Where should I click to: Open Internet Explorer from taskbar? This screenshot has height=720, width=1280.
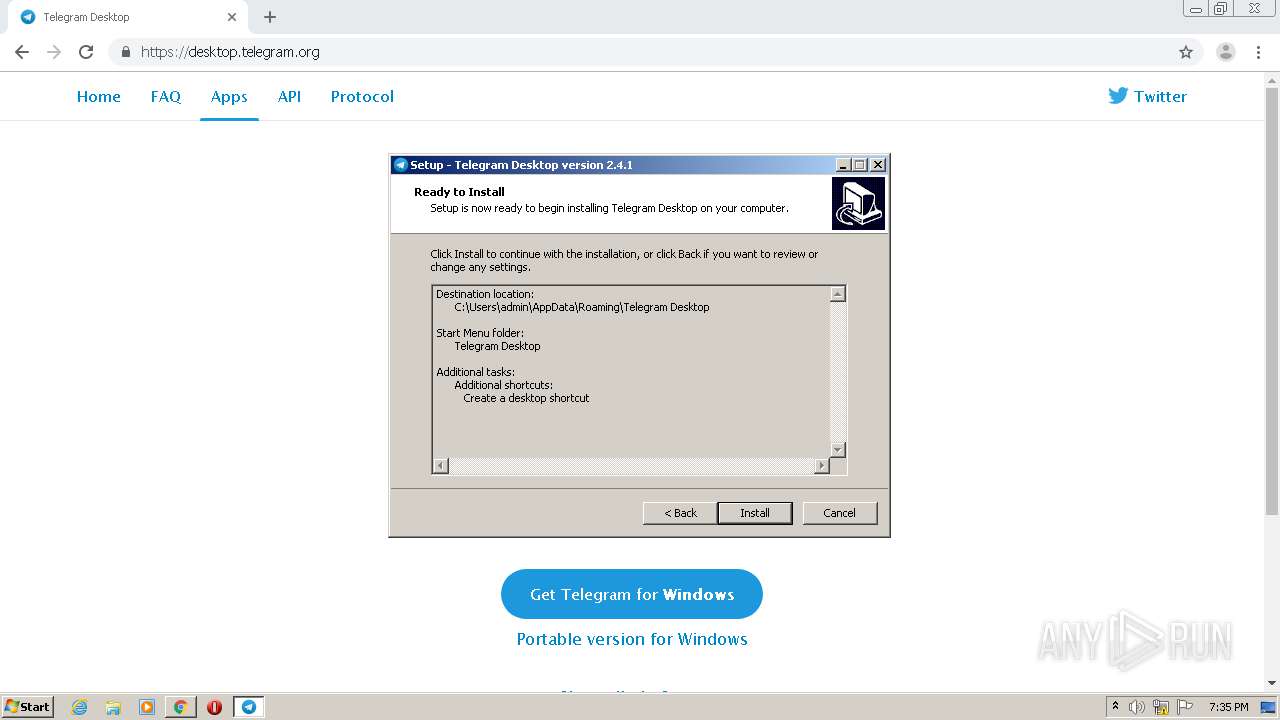tap(80, 707)
